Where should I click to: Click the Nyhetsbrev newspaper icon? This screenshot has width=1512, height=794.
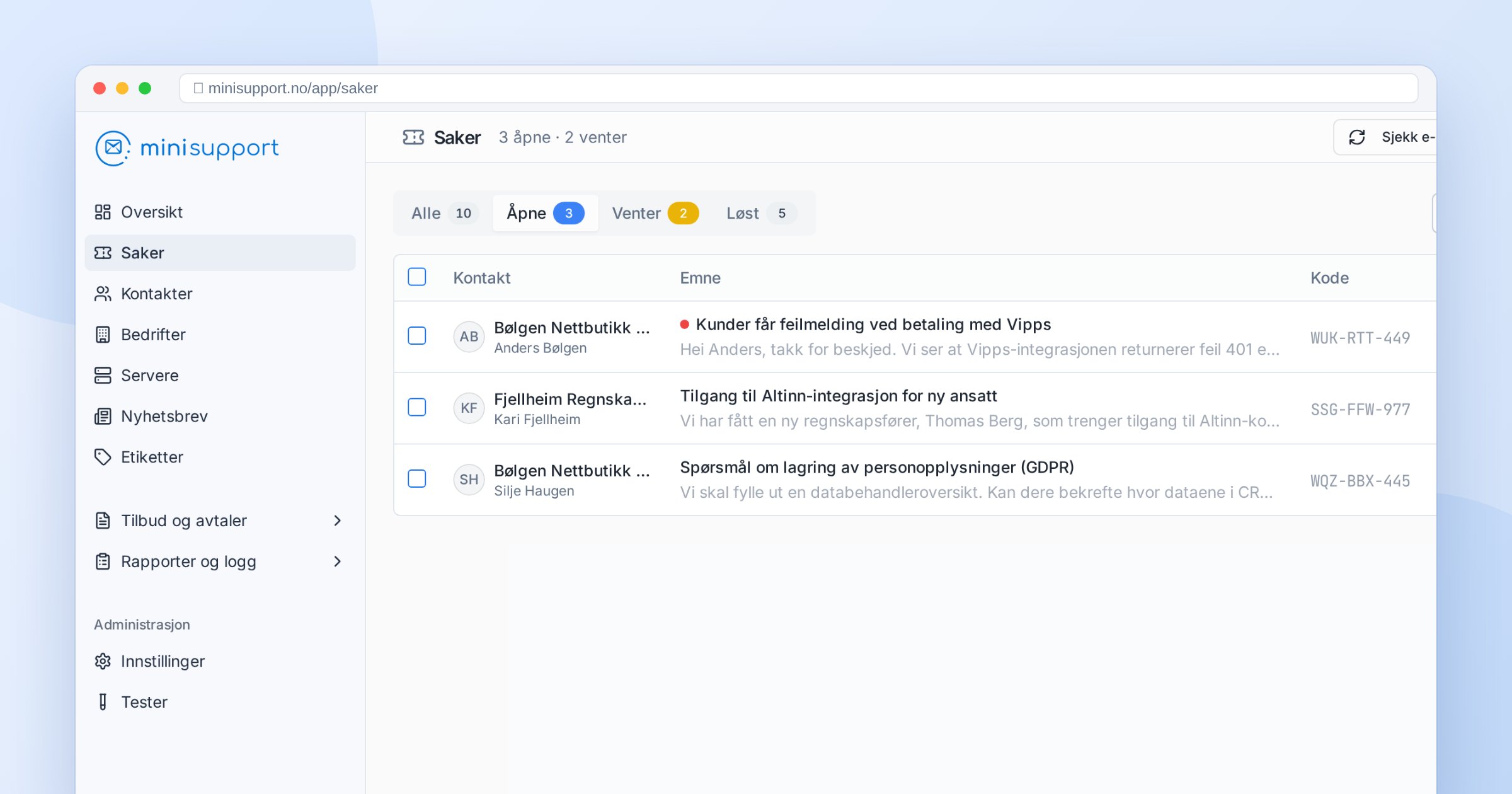pos(103,417)
